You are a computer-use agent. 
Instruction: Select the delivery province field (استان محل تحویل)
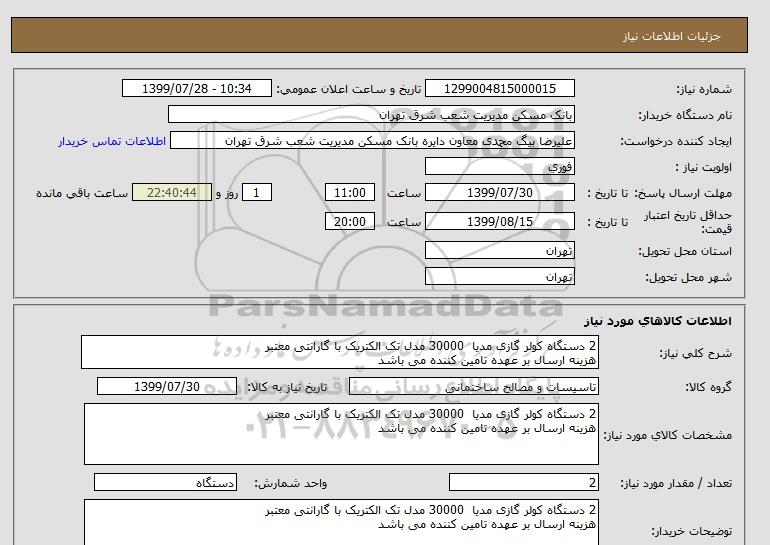[513, 251]
